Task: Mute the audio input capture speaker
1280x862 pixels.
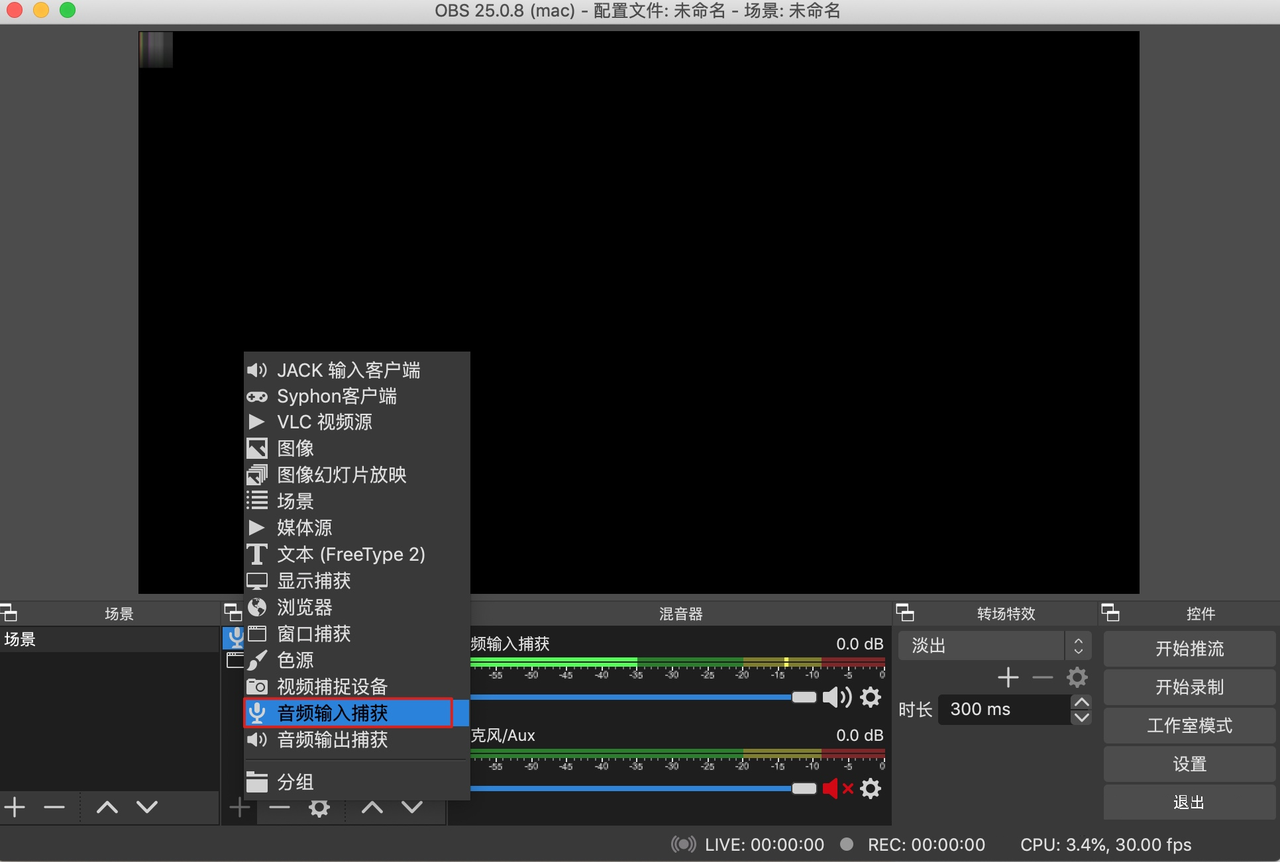Action: 835,697
